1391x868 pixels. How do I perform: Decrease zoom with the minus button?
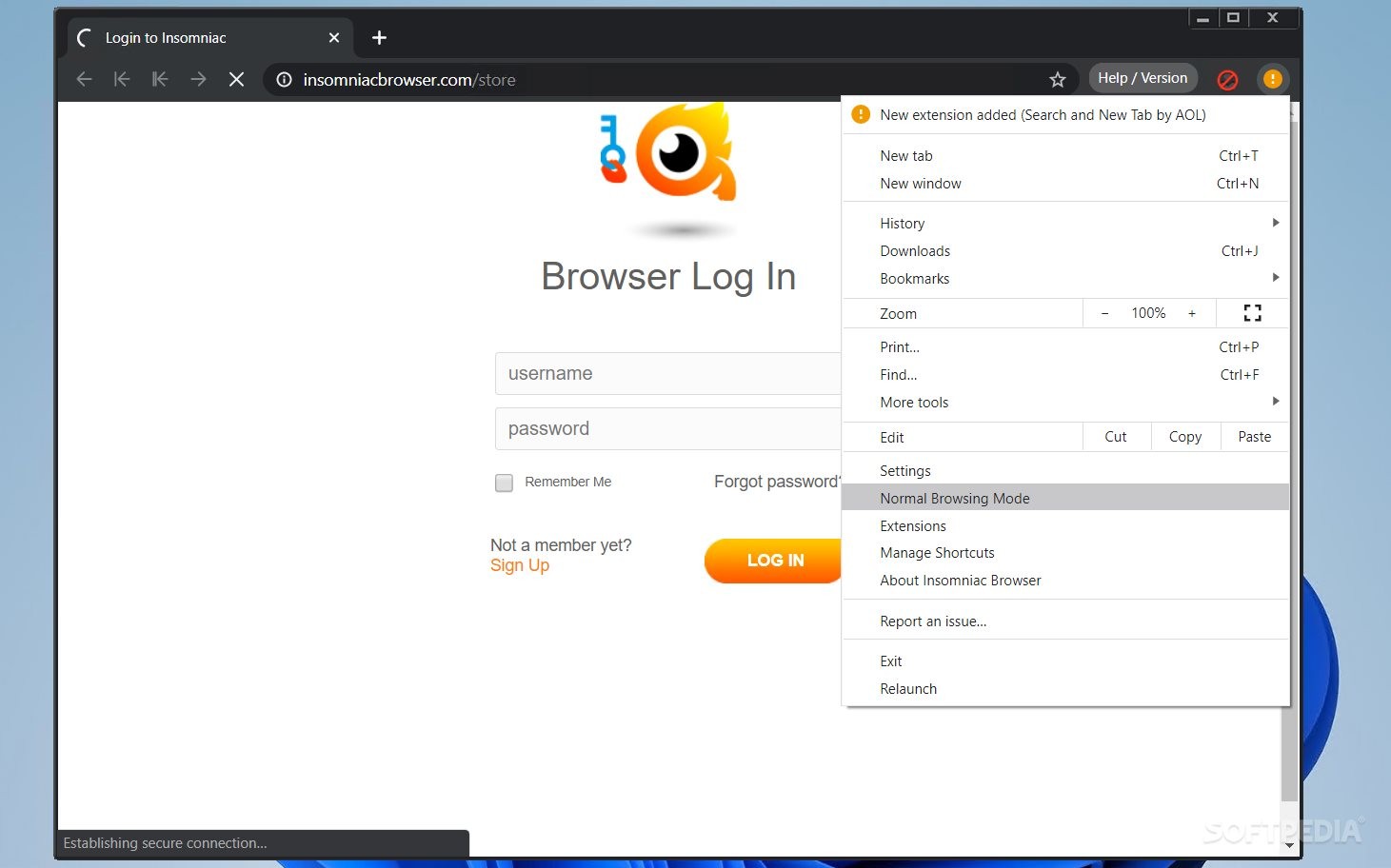[1104, 313]
